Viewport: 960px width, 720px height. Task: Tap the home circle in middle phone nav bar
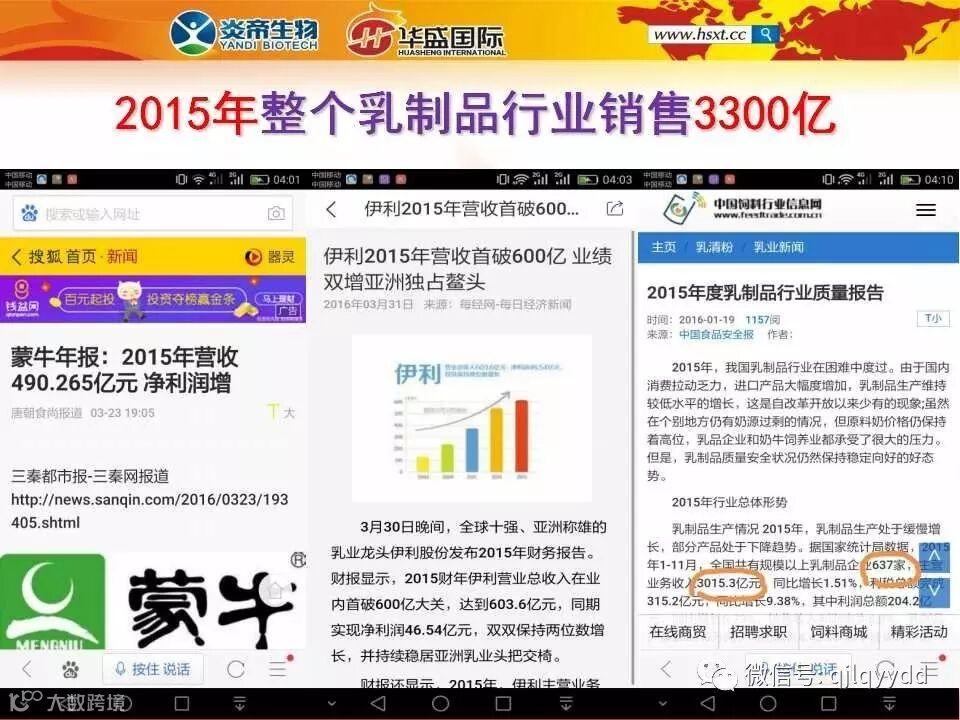(440, 703)
